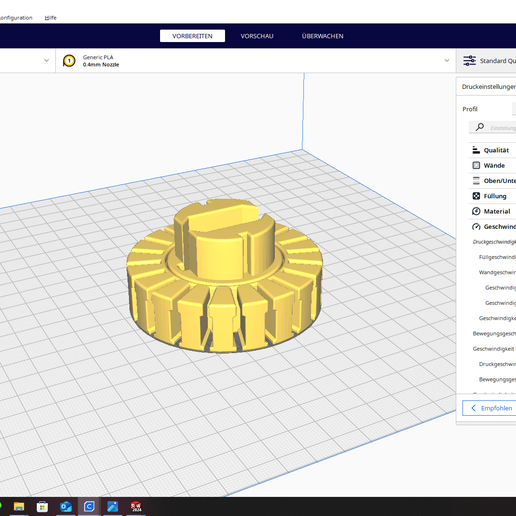
Task: Expand the Generic PLA material dropdown arrow
Action: coord(447,60)
